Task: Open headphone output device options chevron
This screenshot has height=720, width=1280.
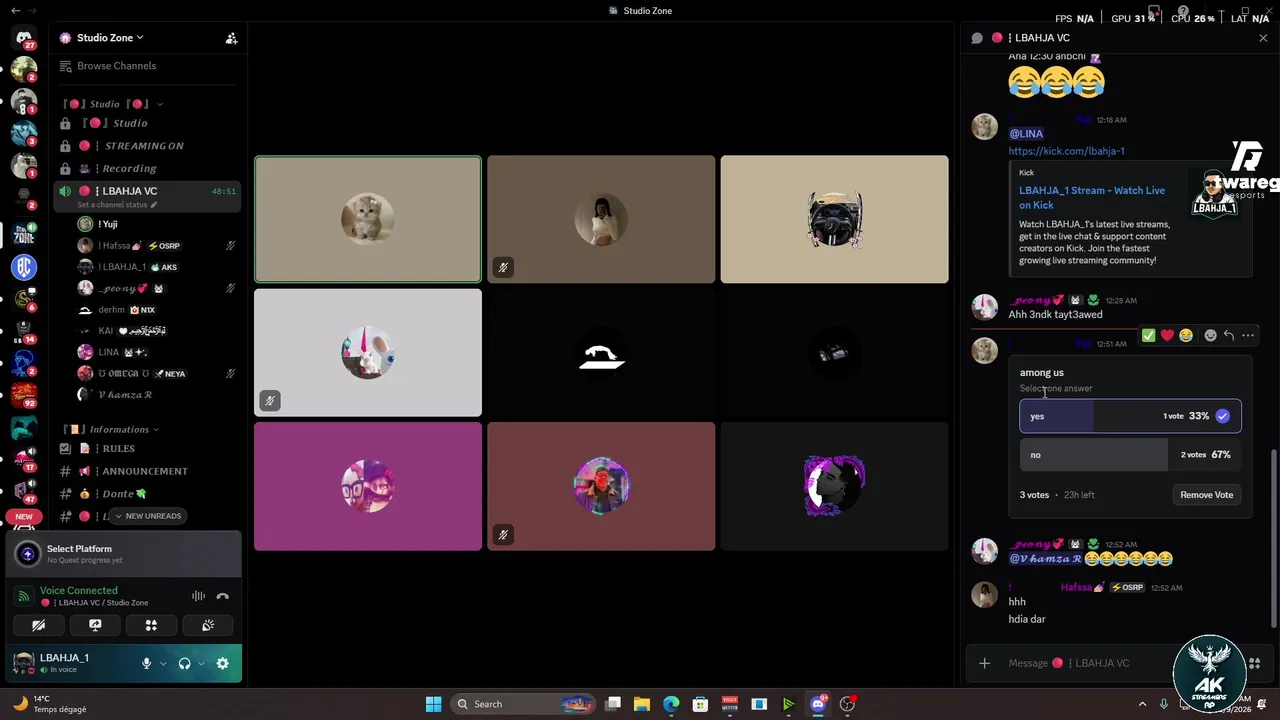Action: pyautogui.click(x=201, y=663)
